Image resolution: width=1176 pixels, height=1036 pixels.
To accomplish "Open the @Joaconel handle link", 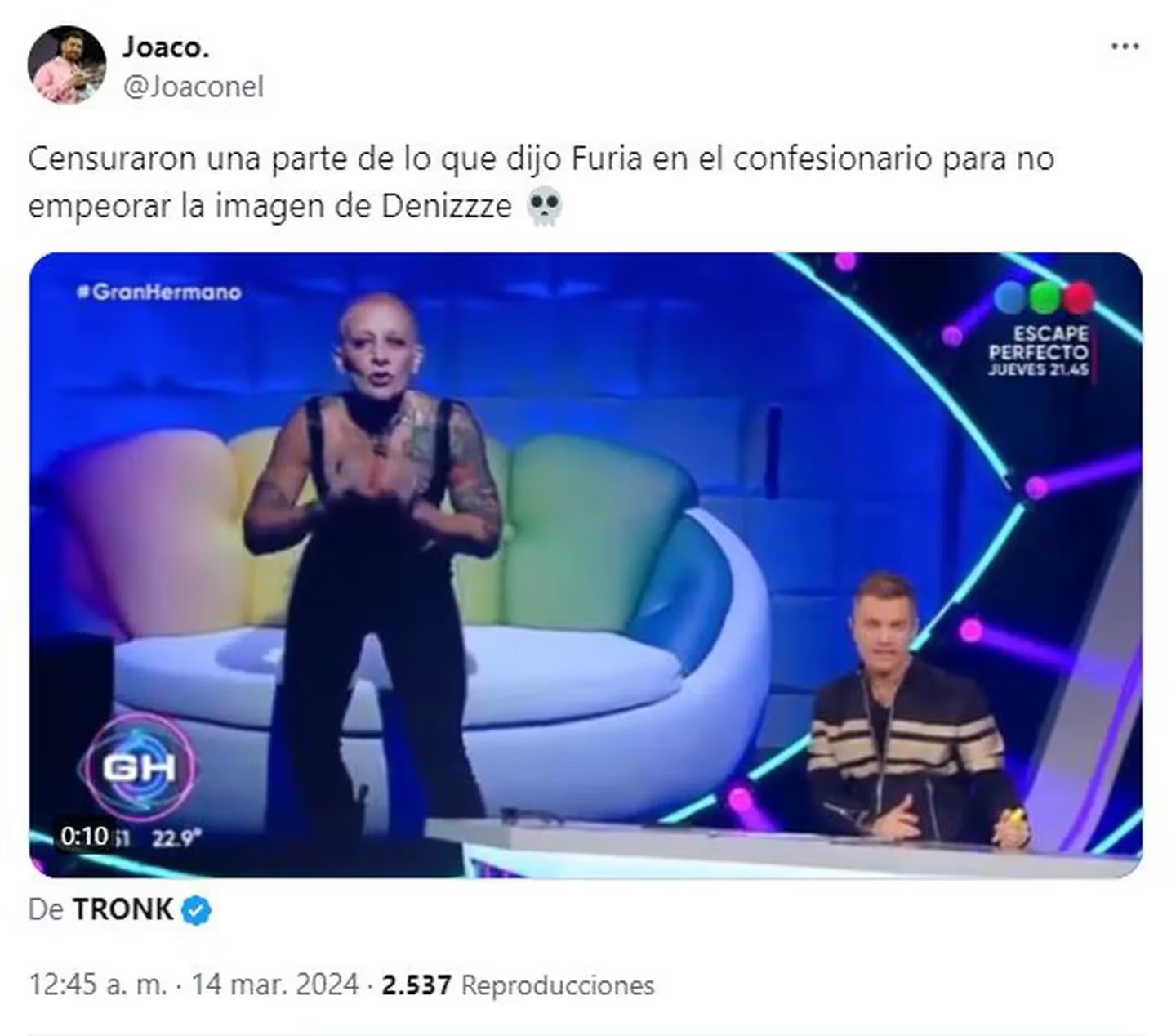I will coord(194,87).
